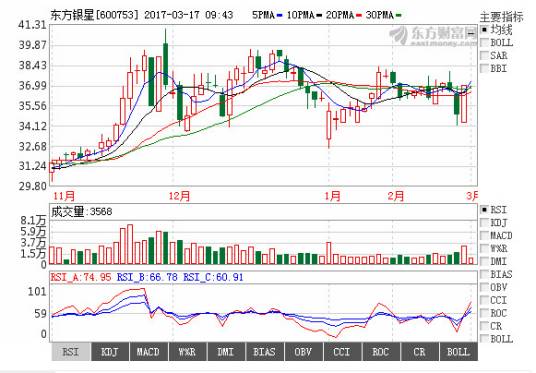Select the DMI radio in side list
Viewport: 536px width, 373px height.
click(x=484, y=262)
